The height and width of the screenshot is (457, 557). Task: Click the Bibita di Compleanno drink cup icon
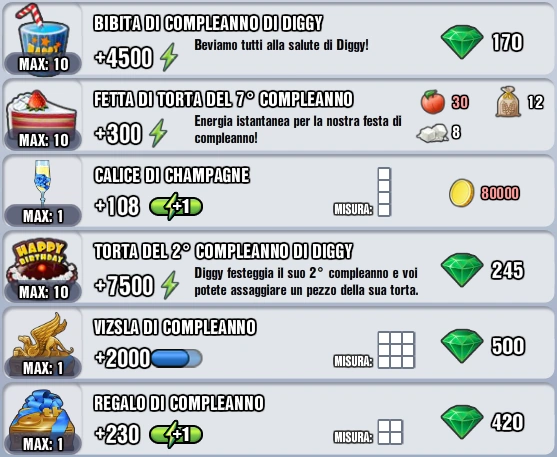coord(42,34)
